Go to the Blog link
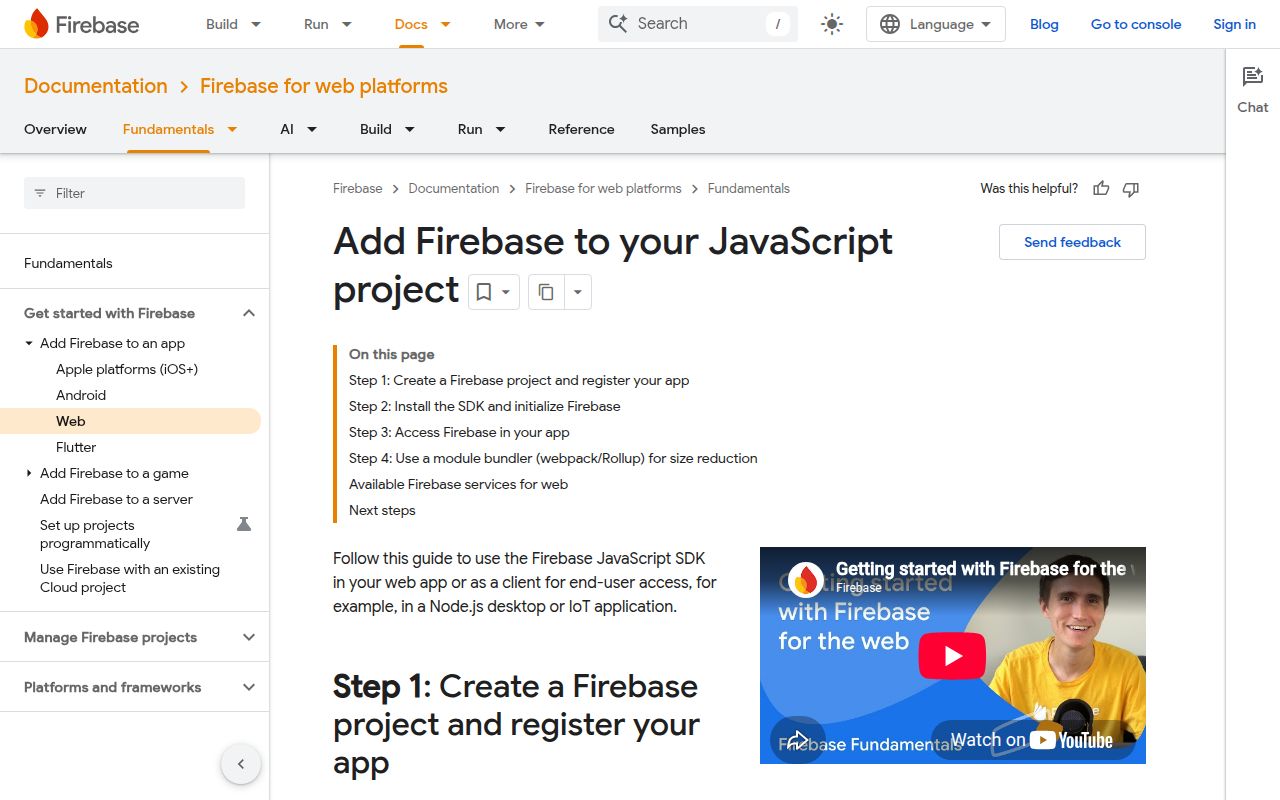 click(x=1044, y=24)
